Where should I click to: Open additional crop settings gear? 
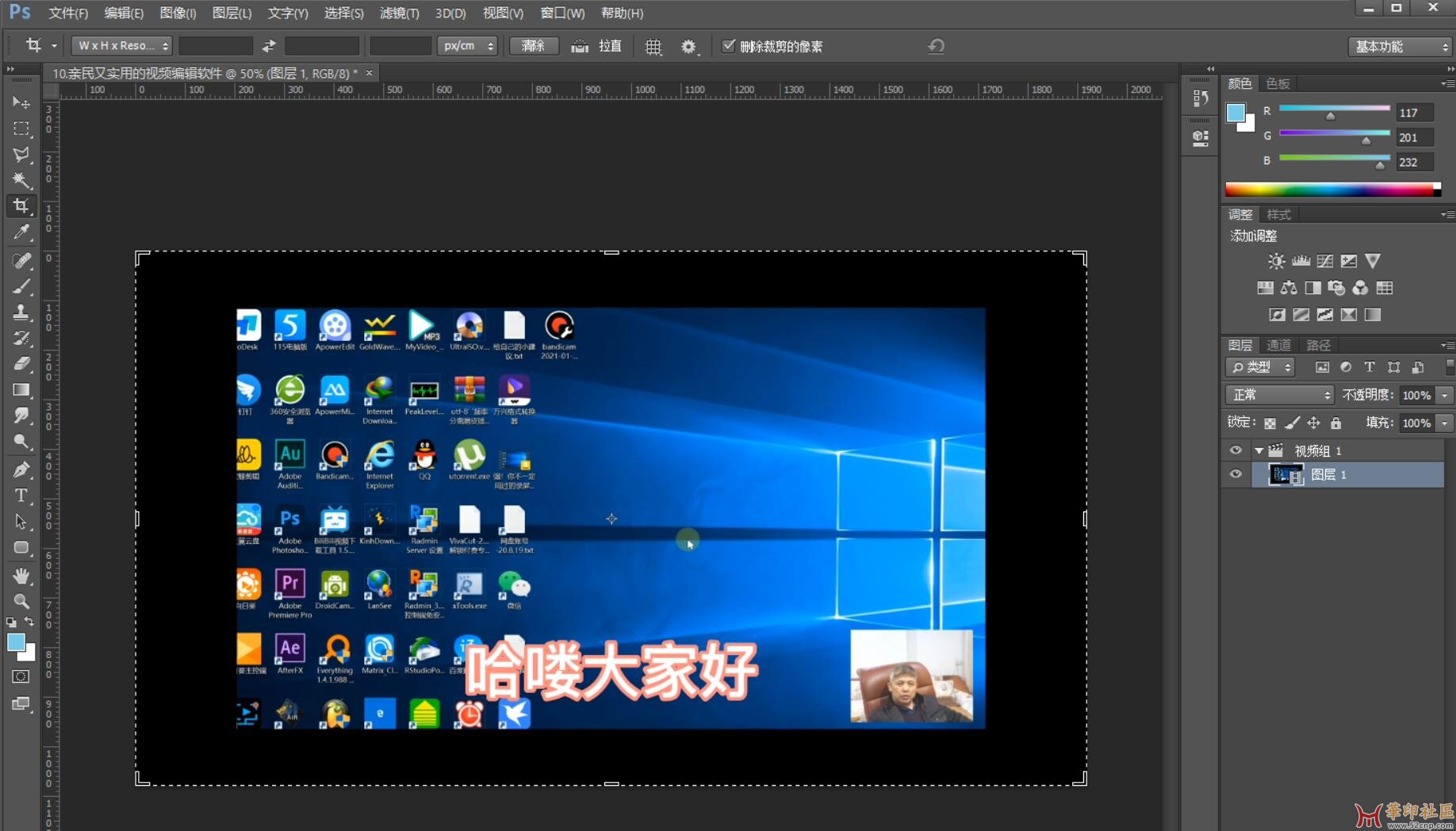[688, 47]
